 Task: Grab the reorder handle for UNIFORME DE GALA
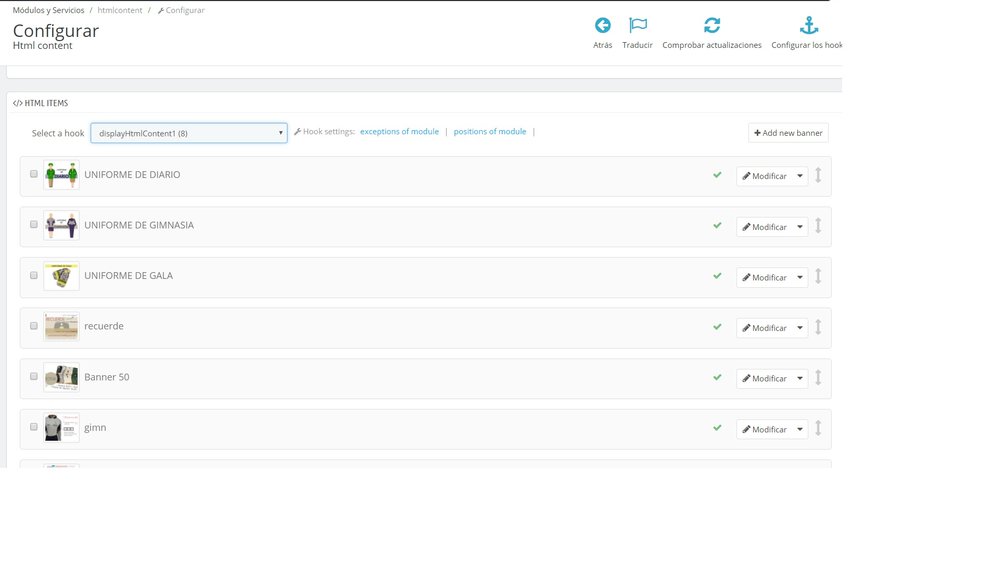[818, 276]
